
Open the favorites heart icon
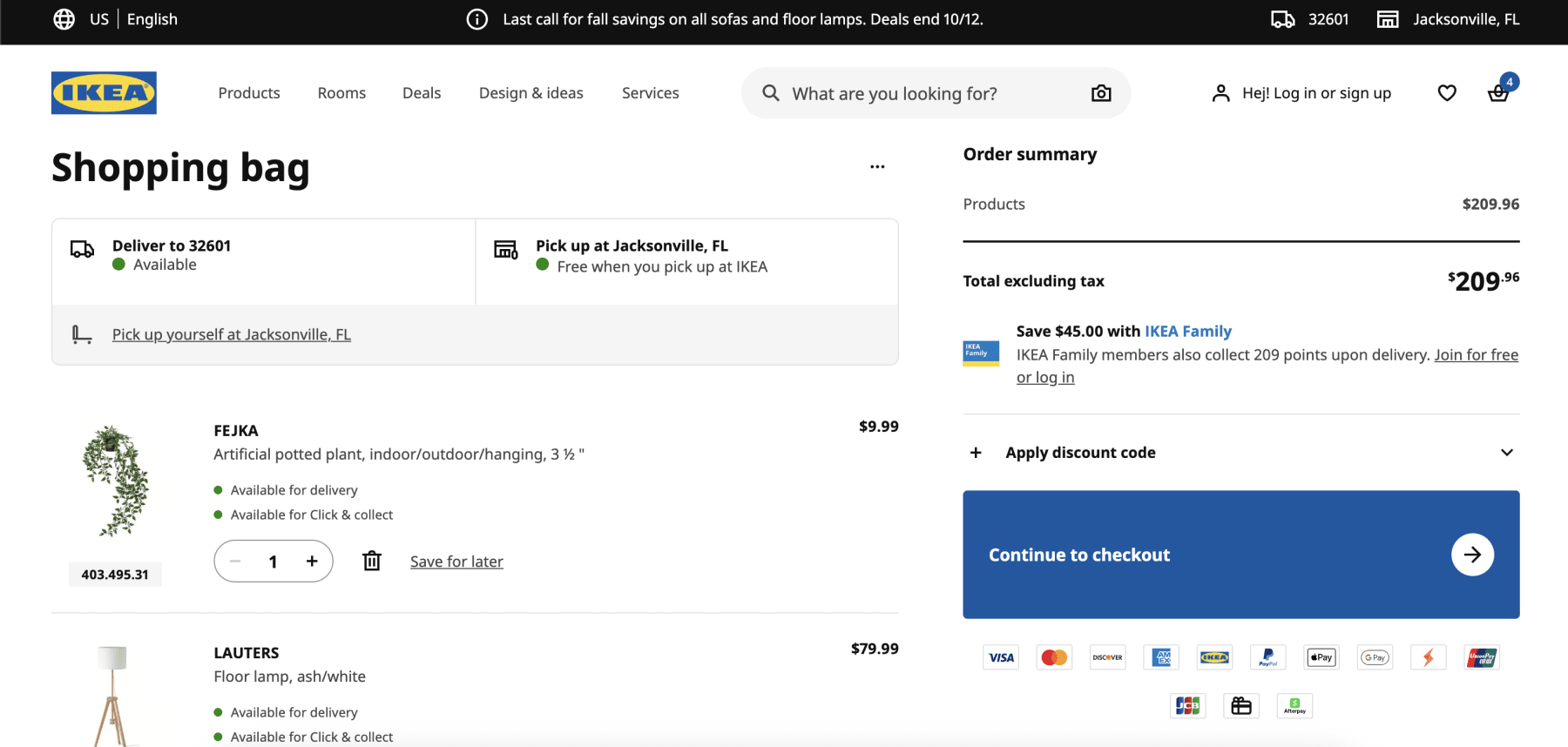[1447, 93]
